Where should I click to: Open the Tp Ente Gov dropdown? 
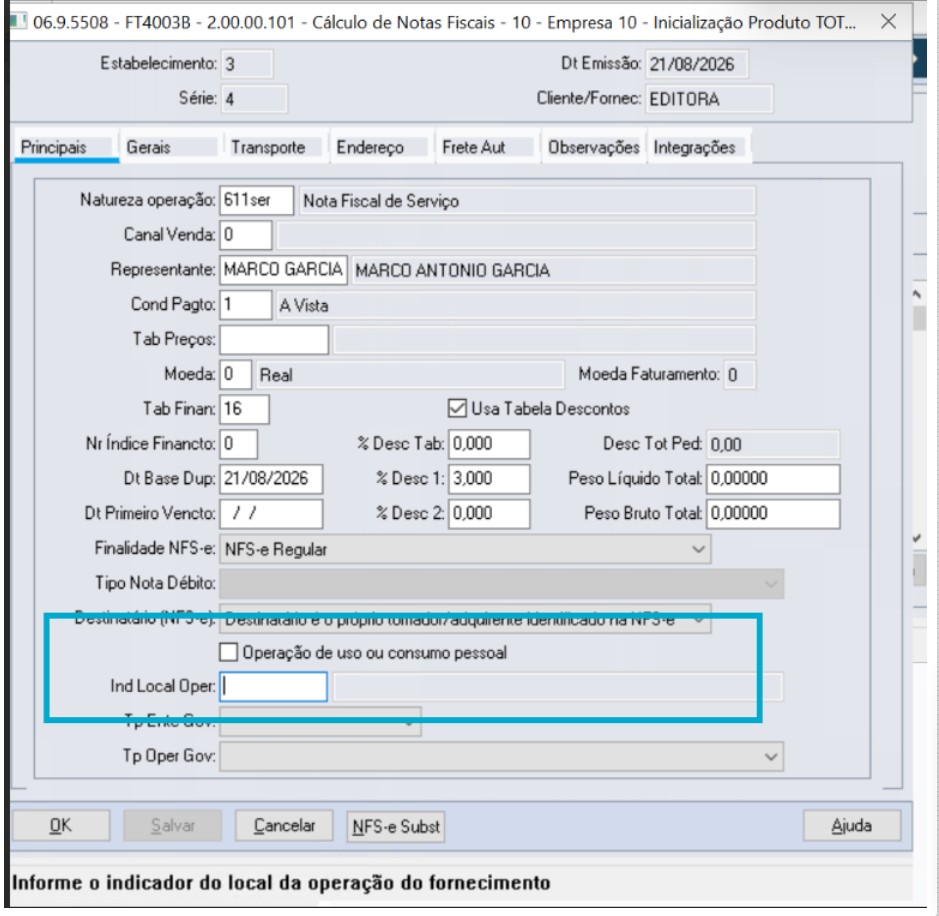pyautogui.click(x=320, y=722)
